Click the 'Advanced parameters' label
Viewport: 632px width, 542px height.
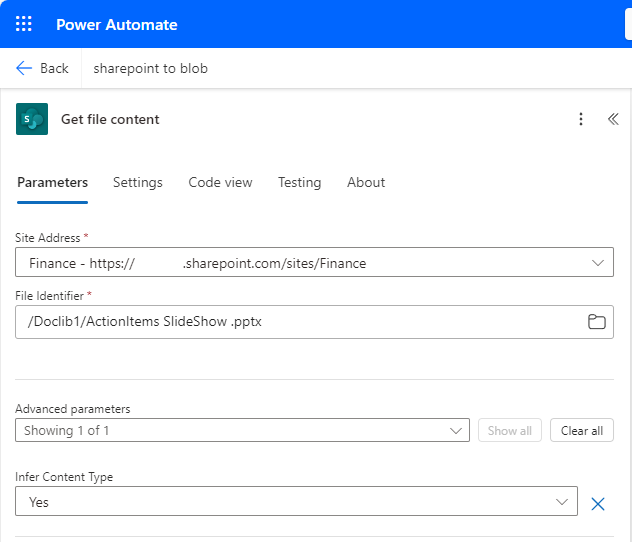73,409
